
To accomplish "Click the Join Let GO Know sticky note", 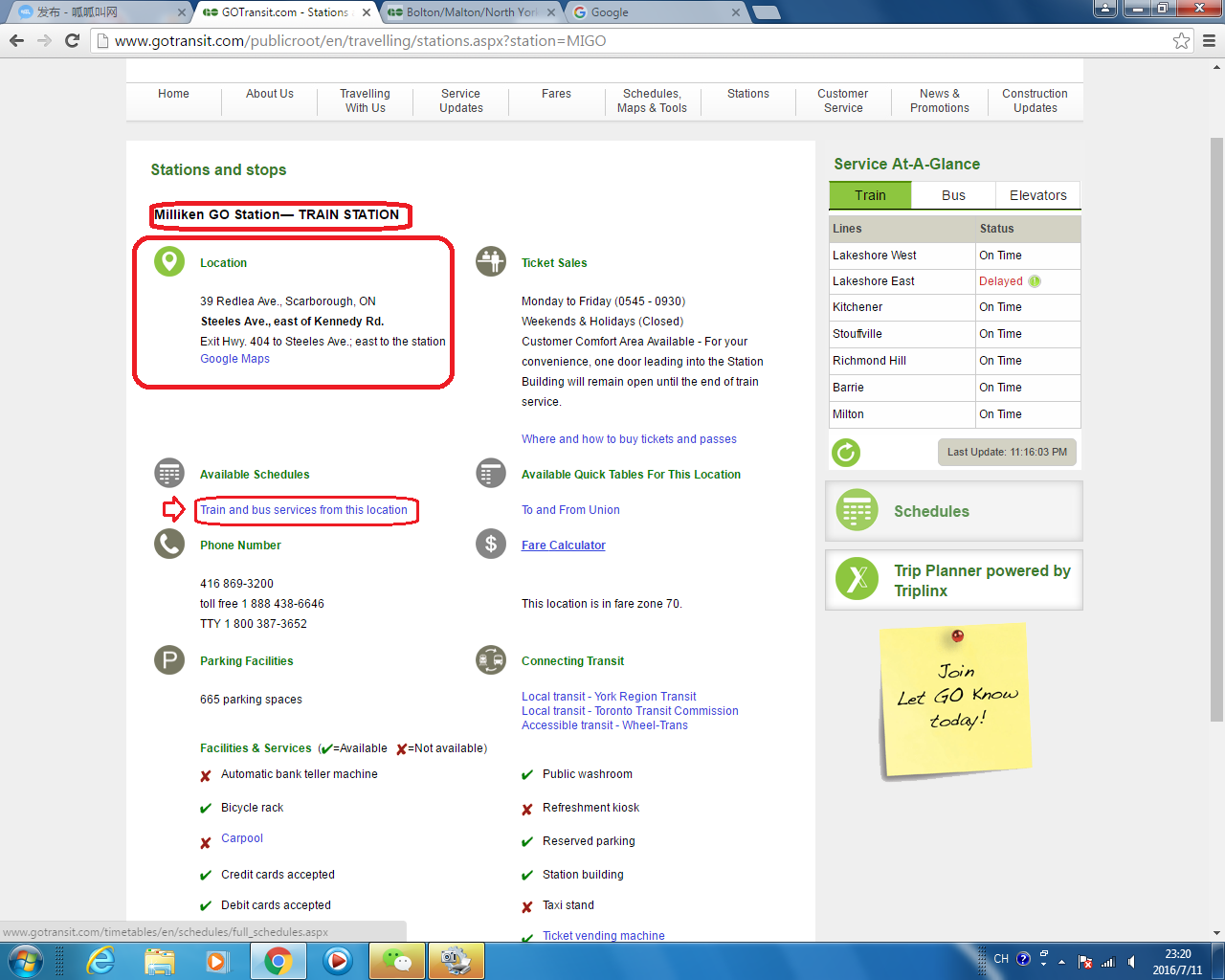I will tap(955, 701).
